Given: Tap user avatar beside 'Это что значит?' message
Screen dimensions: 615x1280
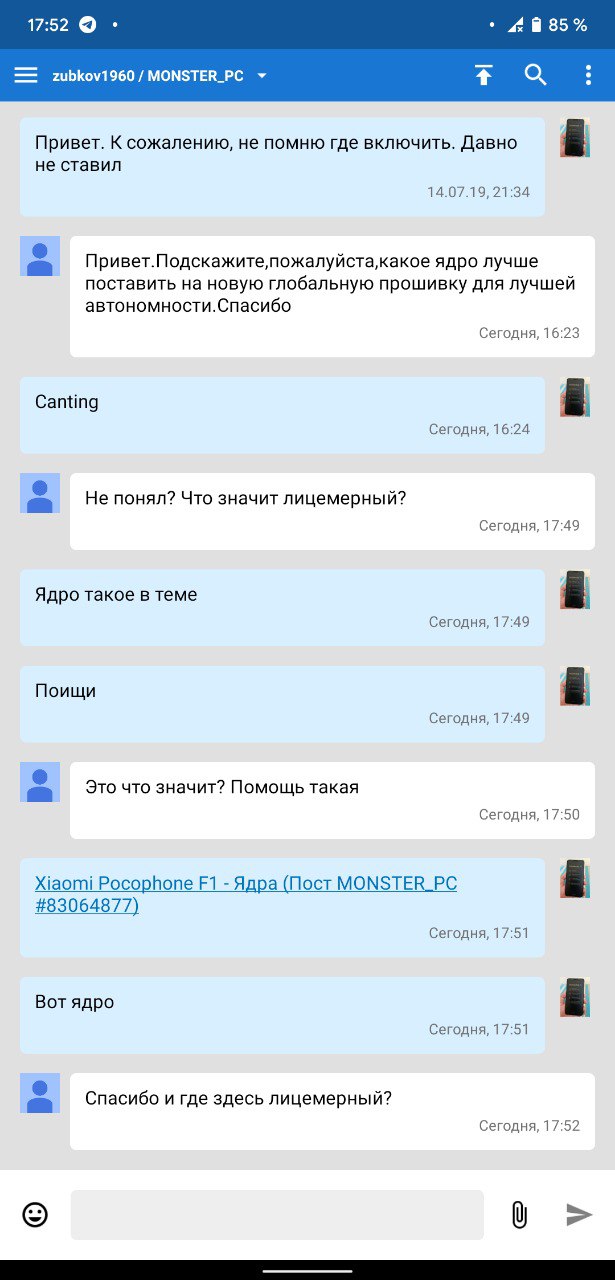Looking at the screenshot, I should tap(40, 782).
